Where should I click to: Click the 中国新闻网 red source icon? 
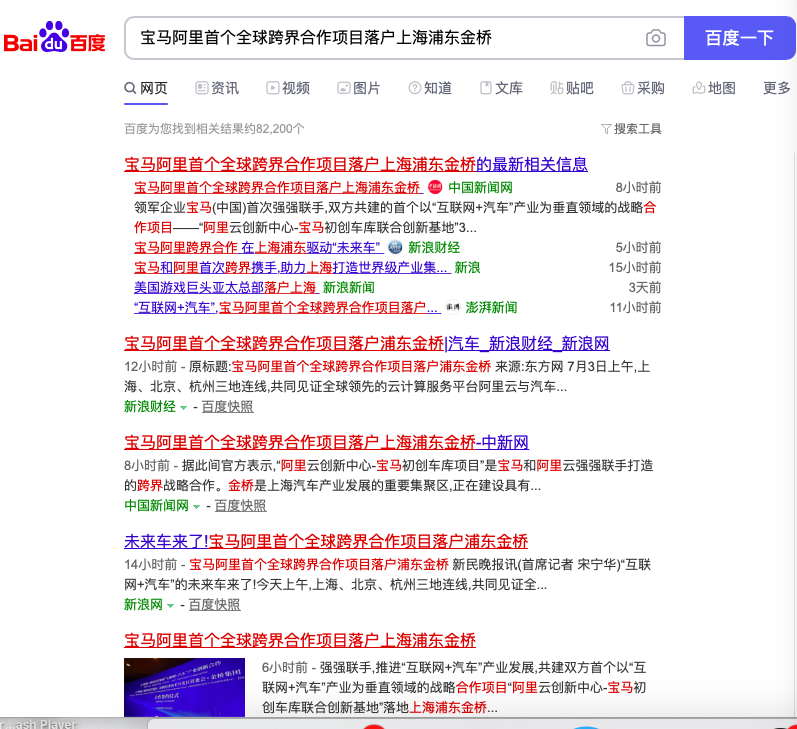435,188
